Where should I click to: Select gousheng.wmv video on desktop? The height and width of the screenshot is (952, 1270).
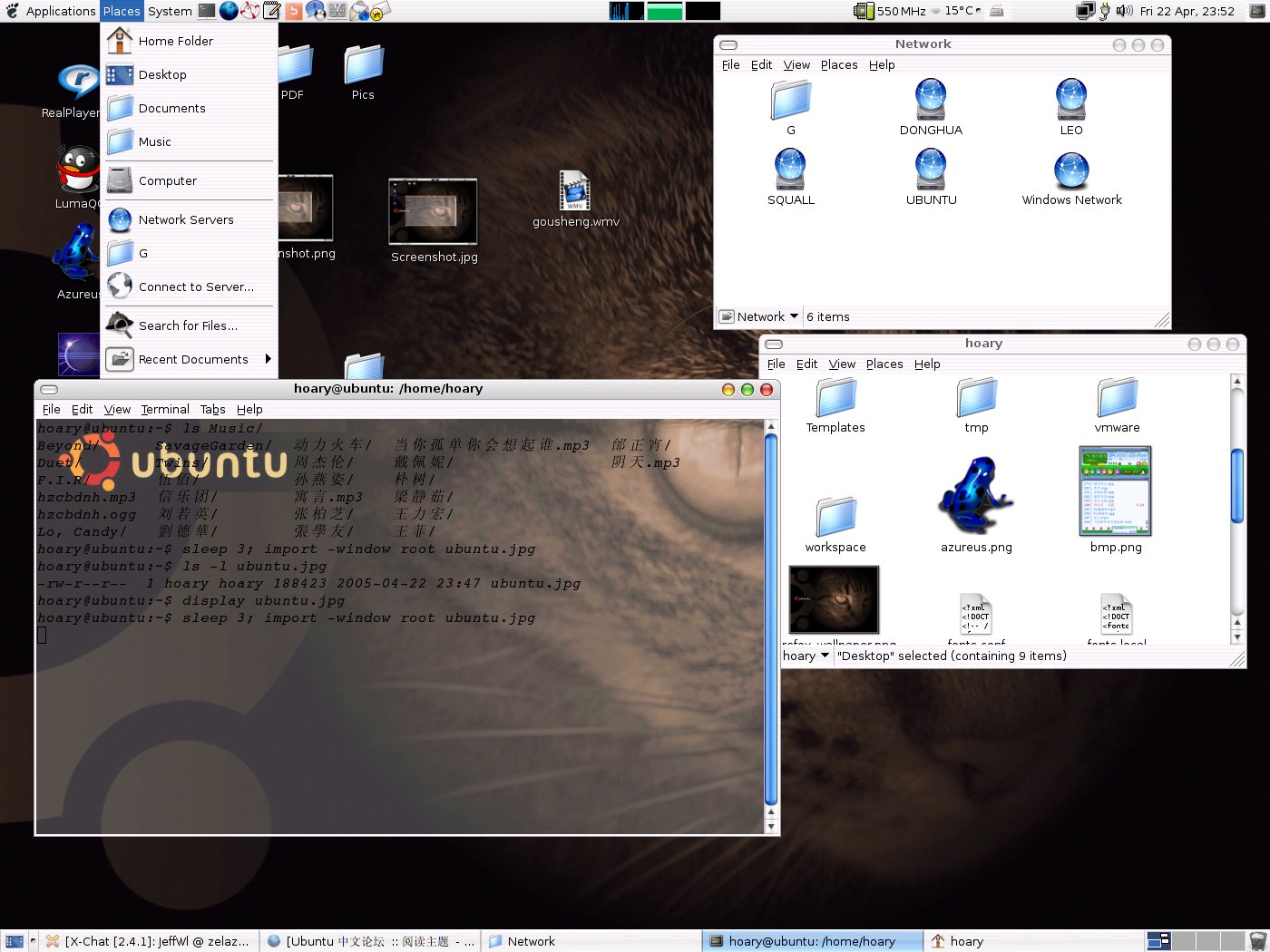(x=576, y=199)
